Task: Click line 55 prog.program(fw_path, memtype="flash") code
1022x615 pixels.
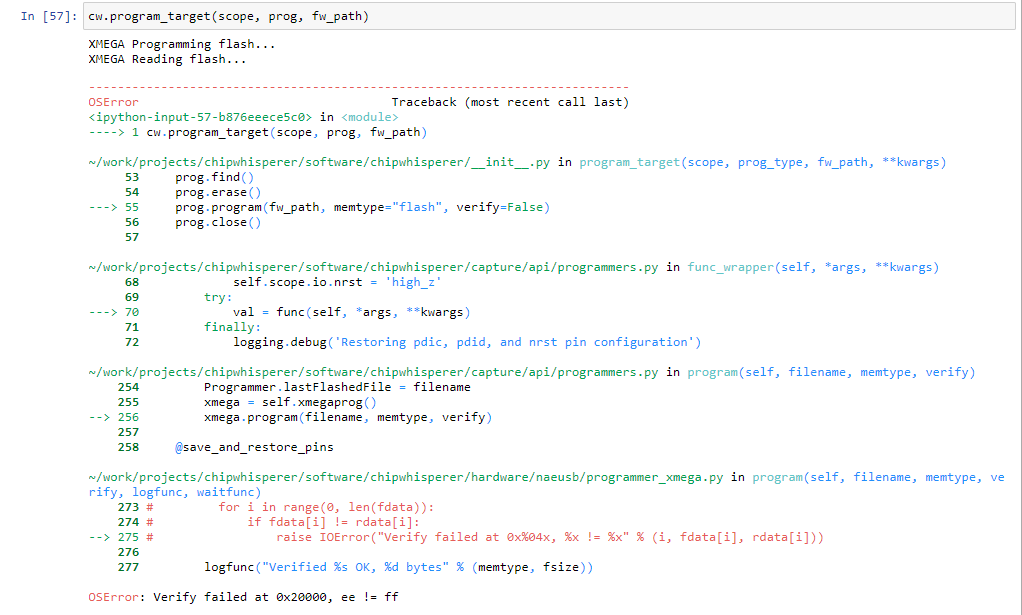Action: point(362,207)
